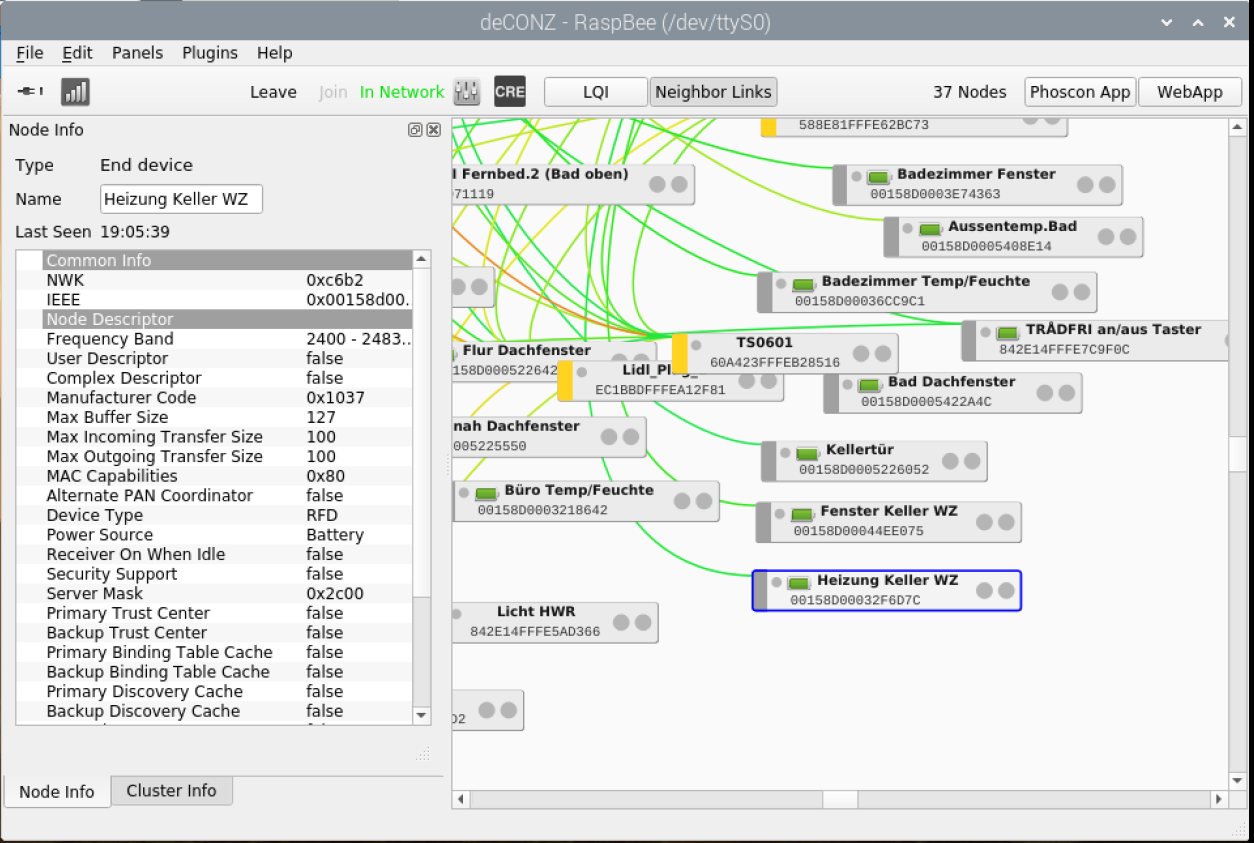Click the Leave network button
Screen dimensions: 1254x843
pos(273,92)
